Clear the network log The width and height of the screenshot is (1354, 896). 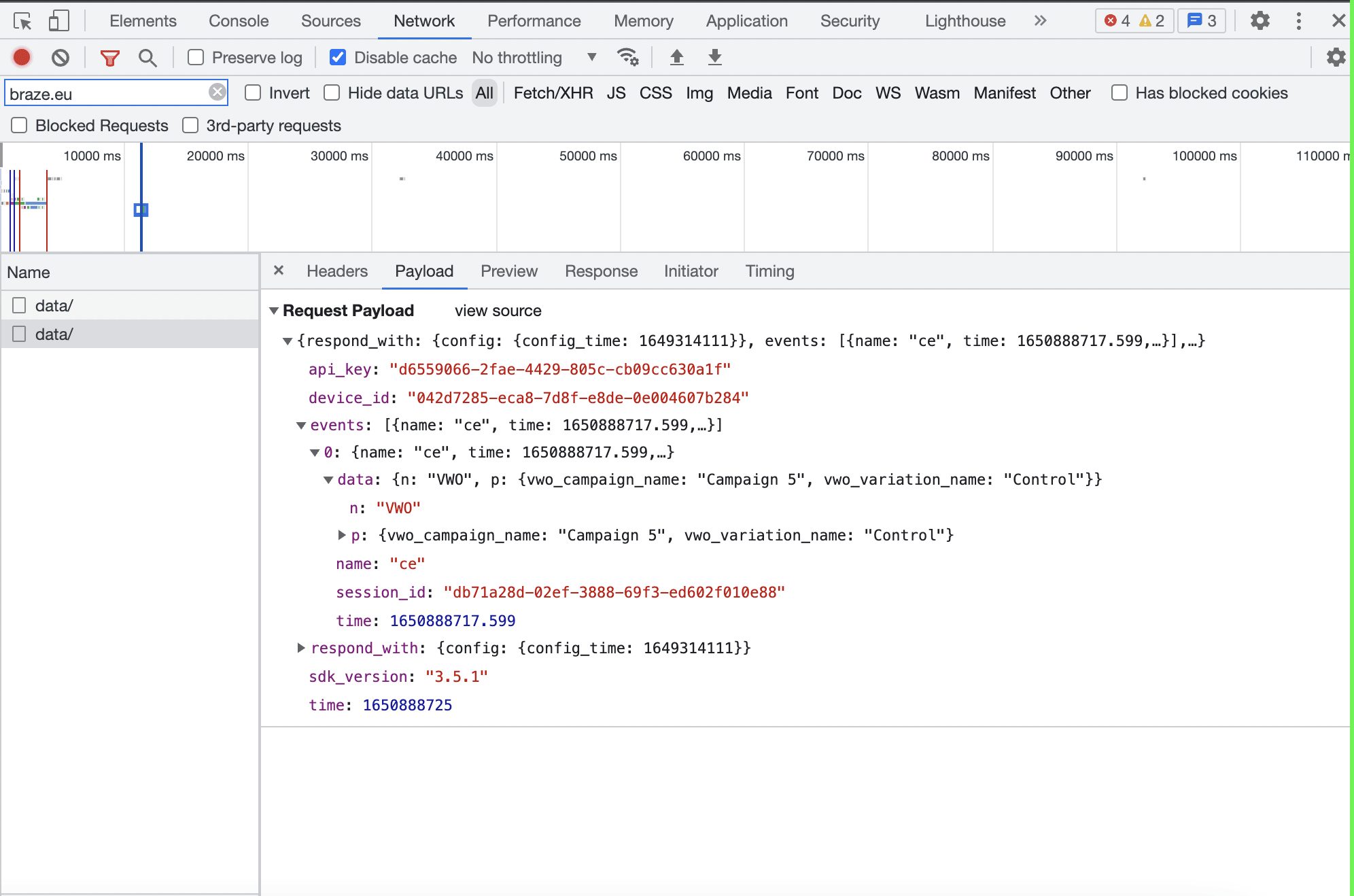pyautogui.click(x=60, y=58)
